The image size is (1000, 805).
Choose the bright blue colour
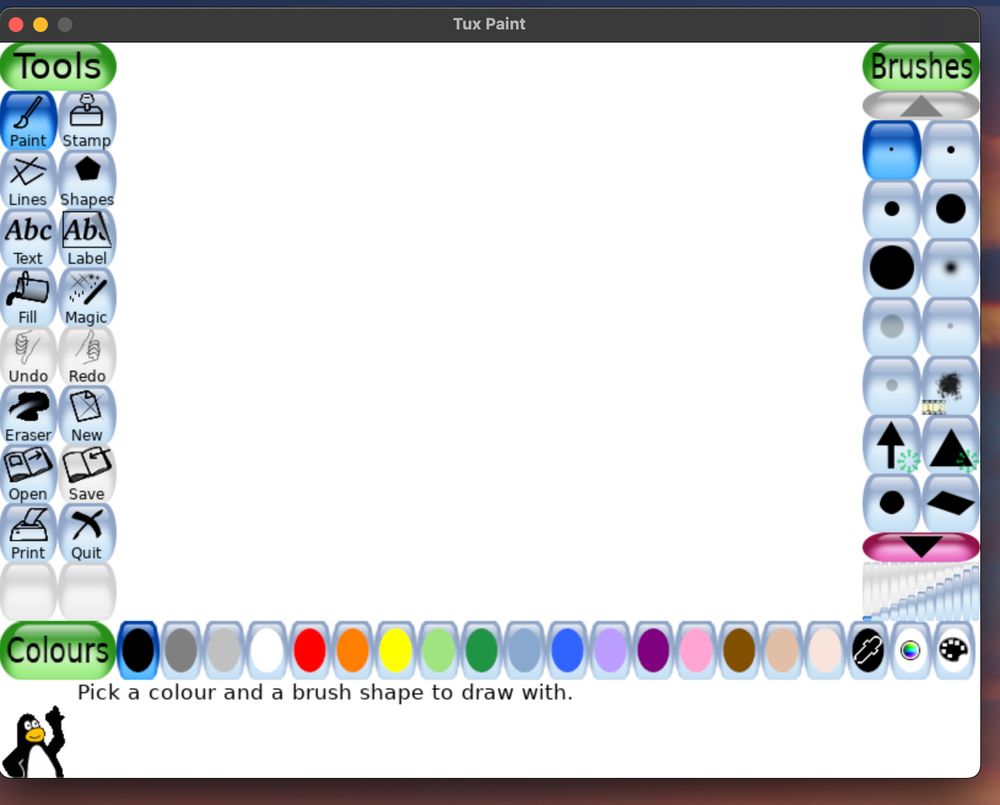tap(568, 650)
